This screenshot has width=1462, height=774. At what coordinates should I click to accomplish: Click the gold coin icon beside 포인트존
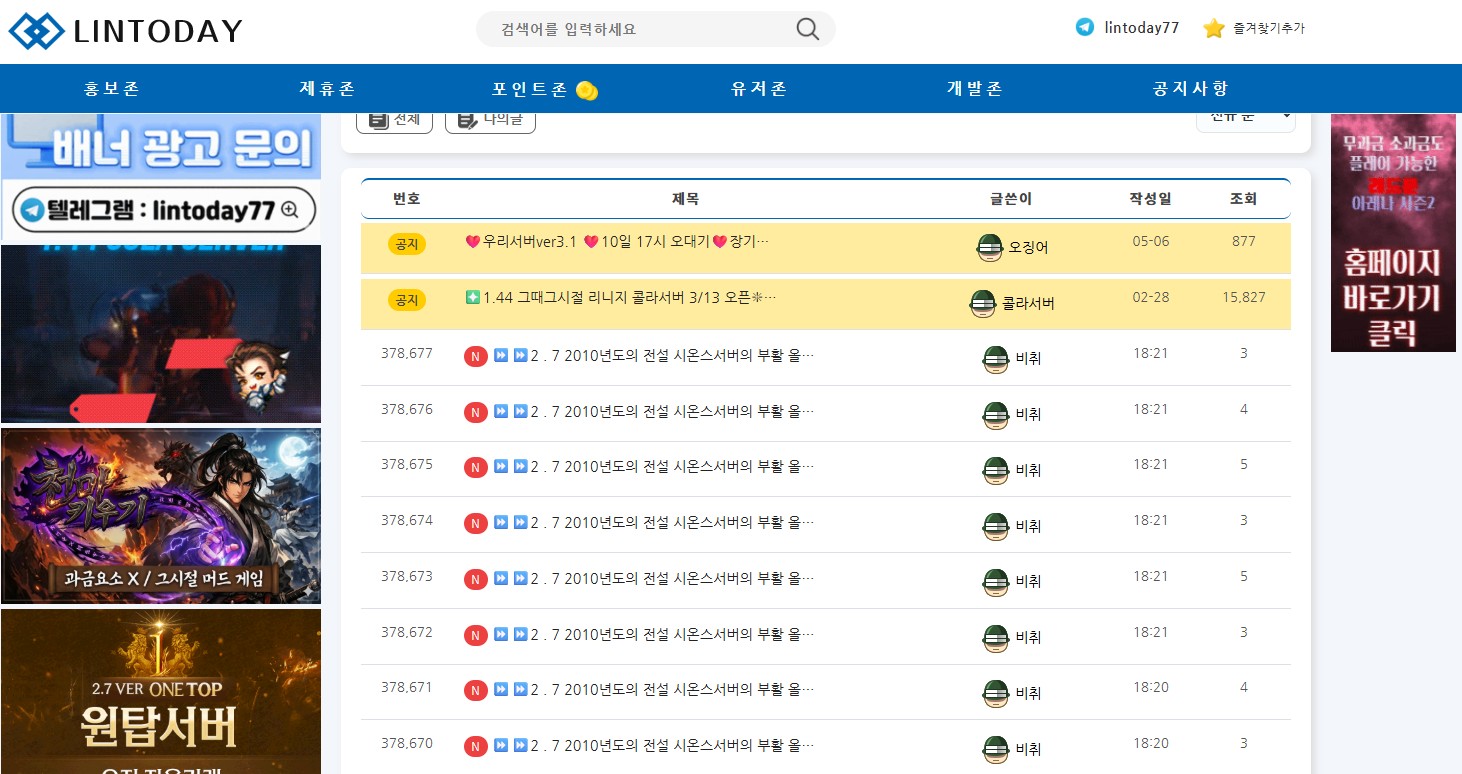point(587,91)
